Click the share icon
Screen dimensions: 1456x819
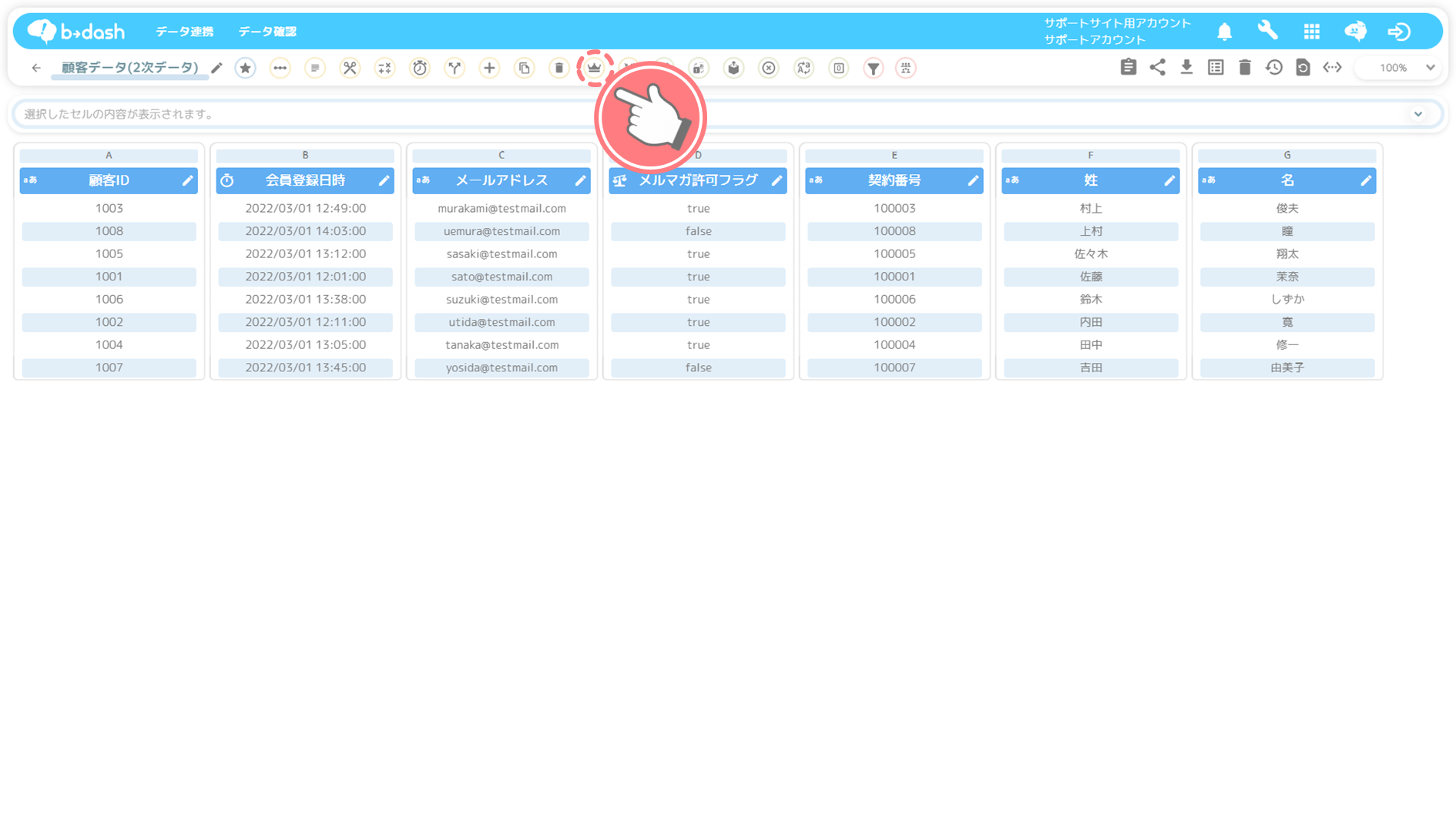point(1158,67)
